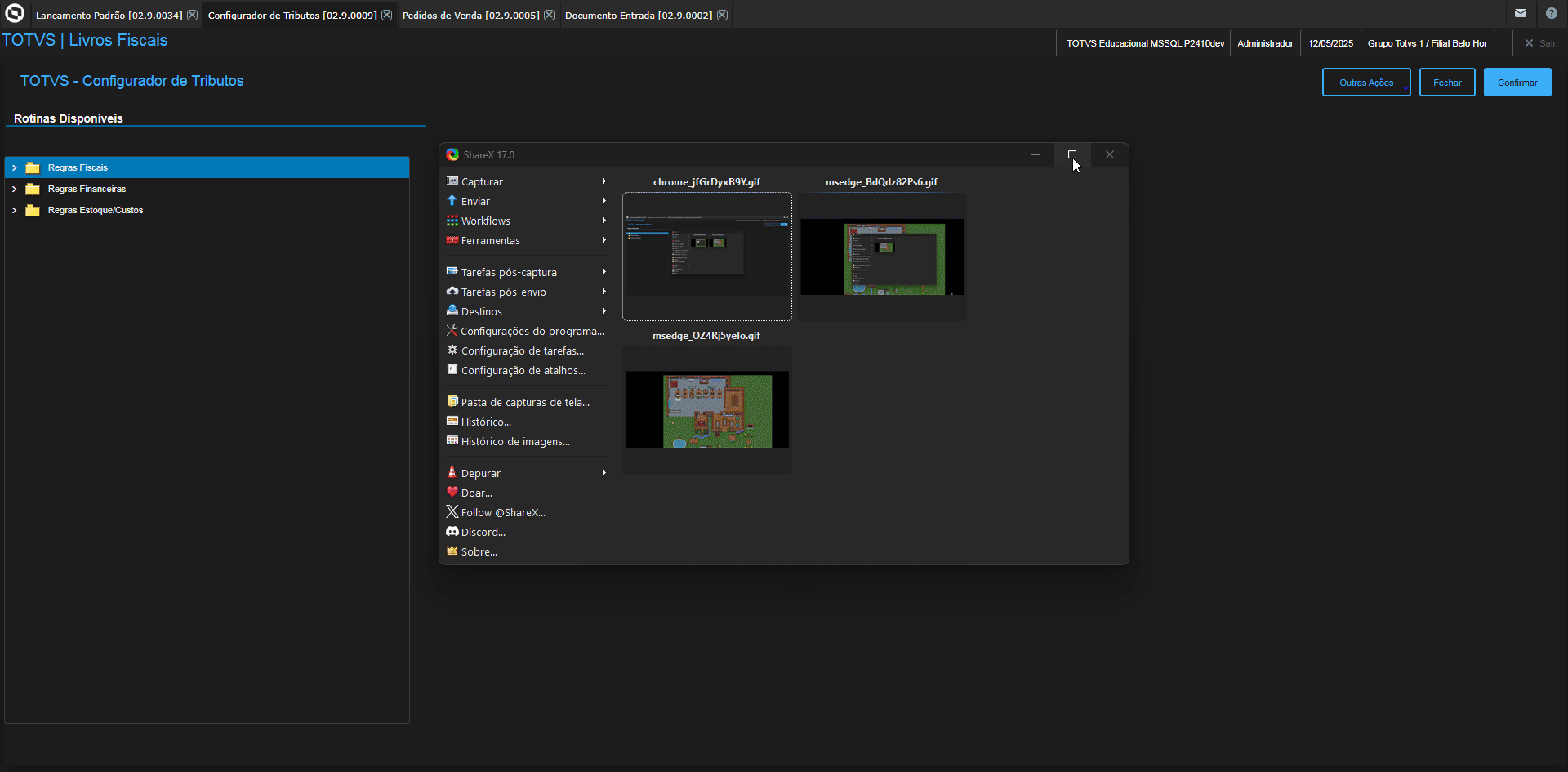Click the Configurações do programa tools icon
Image resolution: width=1568 pixels, height=772 pixels.
click(452, 330)
